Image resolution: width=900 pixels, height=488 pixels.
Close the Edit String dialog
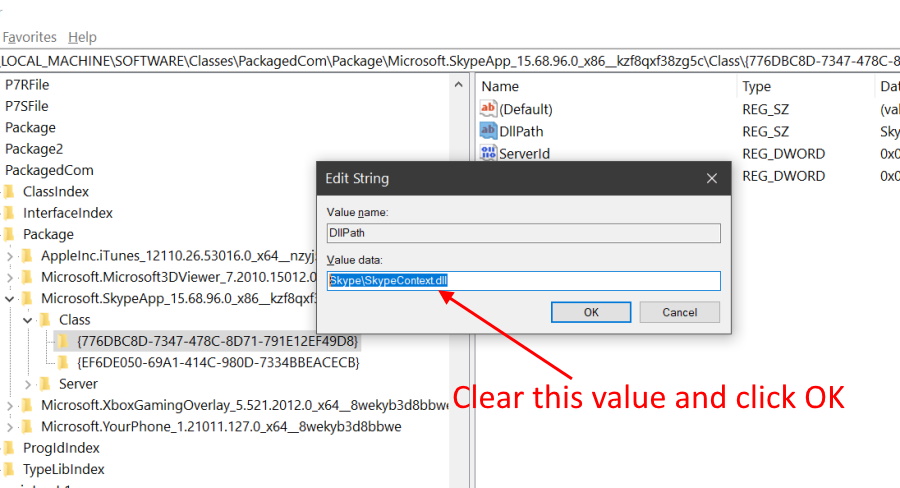point(712,179)
